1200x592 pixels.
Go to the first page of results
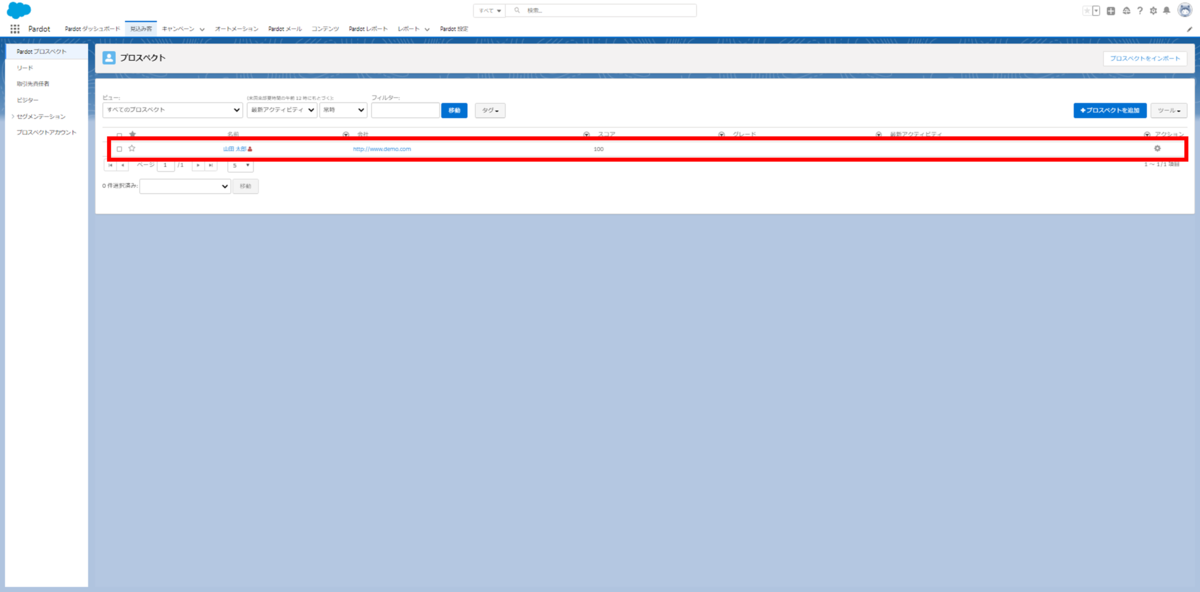pyautogui.click(x=111, y=165)
